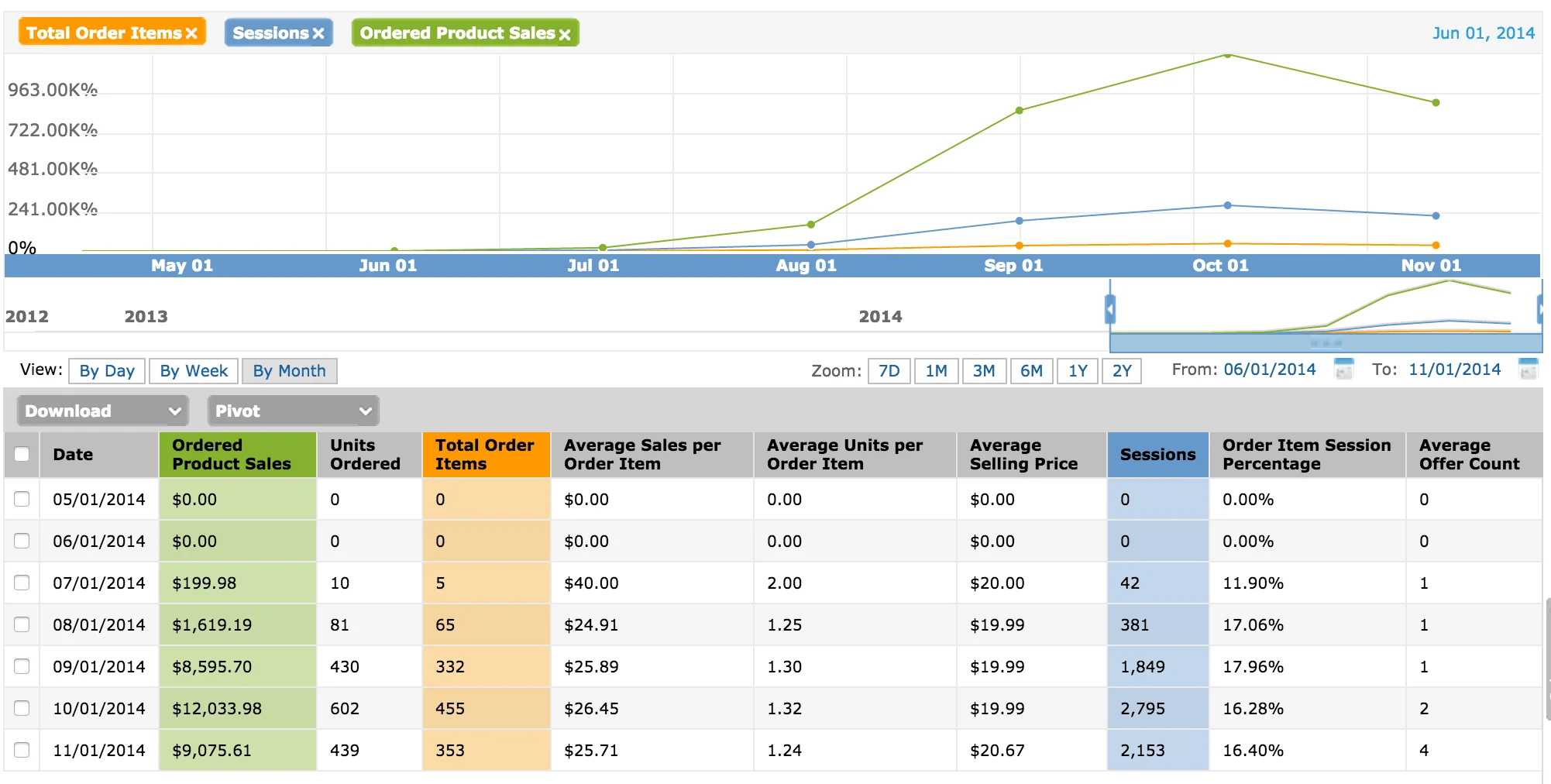The width and height of the screenshot is (1551, 784).
Task: Remove the Ordered Product Sales metric tag
Action: click(565, 34)
